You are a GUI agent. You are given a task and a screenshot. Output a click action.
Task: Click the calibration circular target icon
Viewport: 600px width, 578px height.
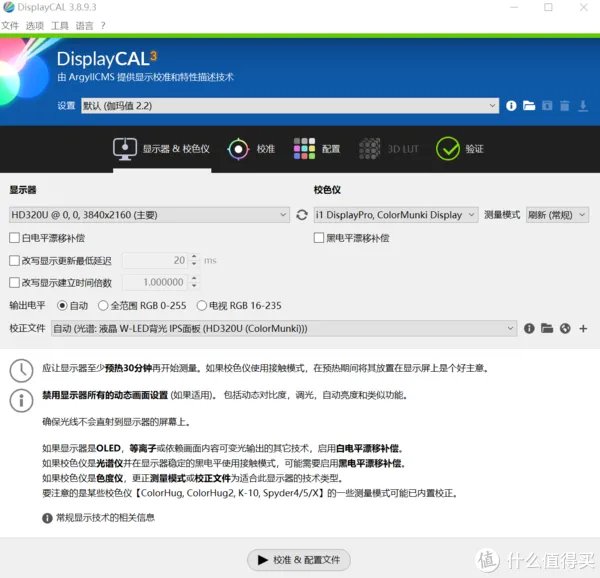[238, 149]
